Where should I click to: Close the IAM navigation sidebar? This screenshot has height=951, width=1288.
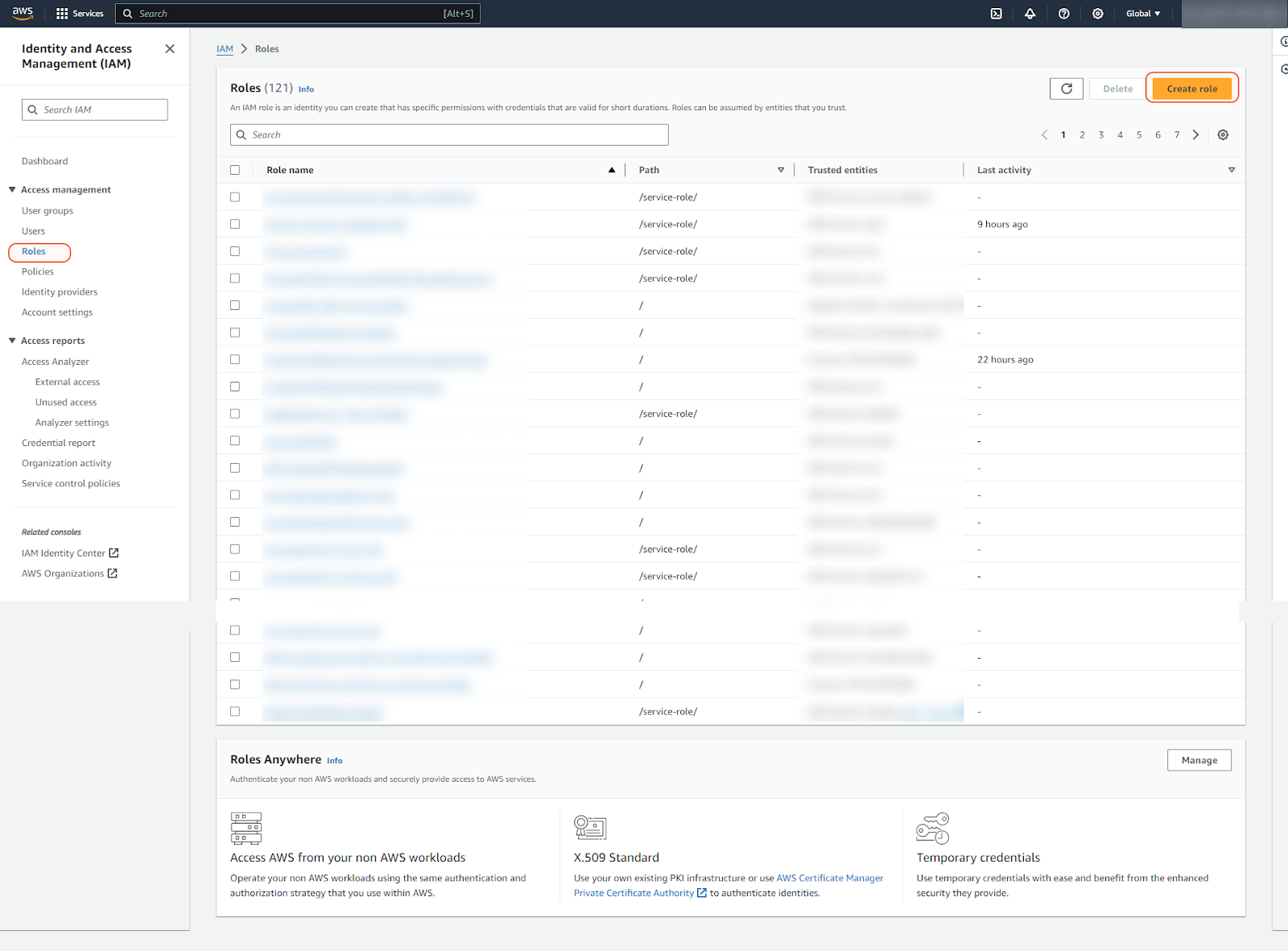point(170,49)
